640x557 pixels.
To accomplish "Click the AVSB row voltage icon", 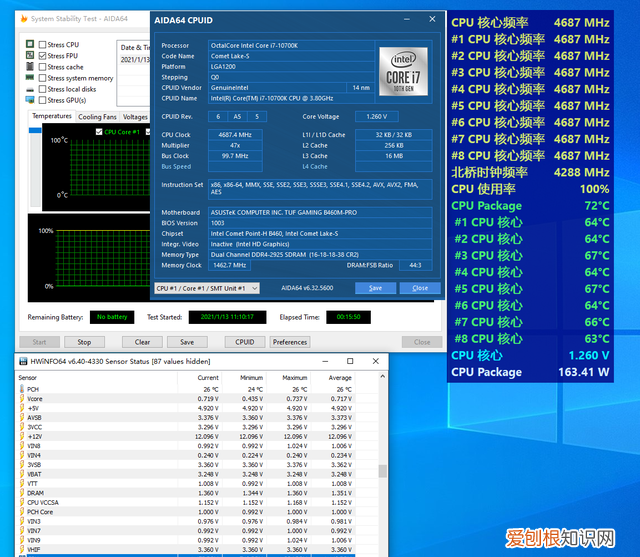I will pyautogui.click(x=22, y=417).
